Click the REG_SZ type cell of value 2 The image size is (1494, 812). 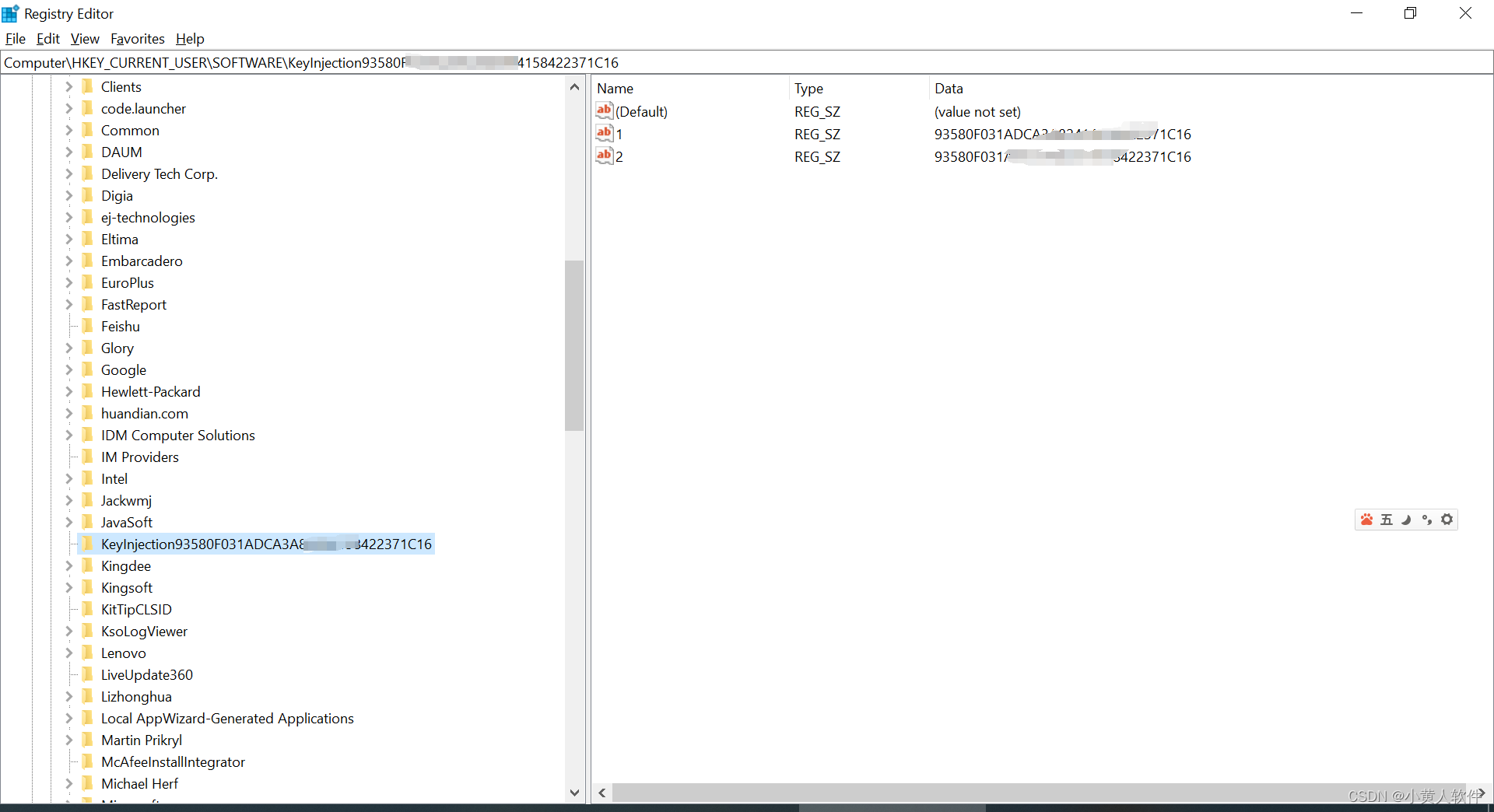[817, 156]
